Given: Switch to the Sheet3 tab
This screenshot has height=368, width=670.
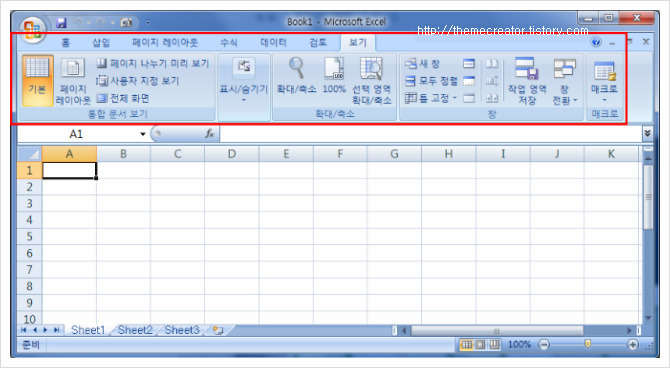Looking at the screenshot, I should pos(182,330).
